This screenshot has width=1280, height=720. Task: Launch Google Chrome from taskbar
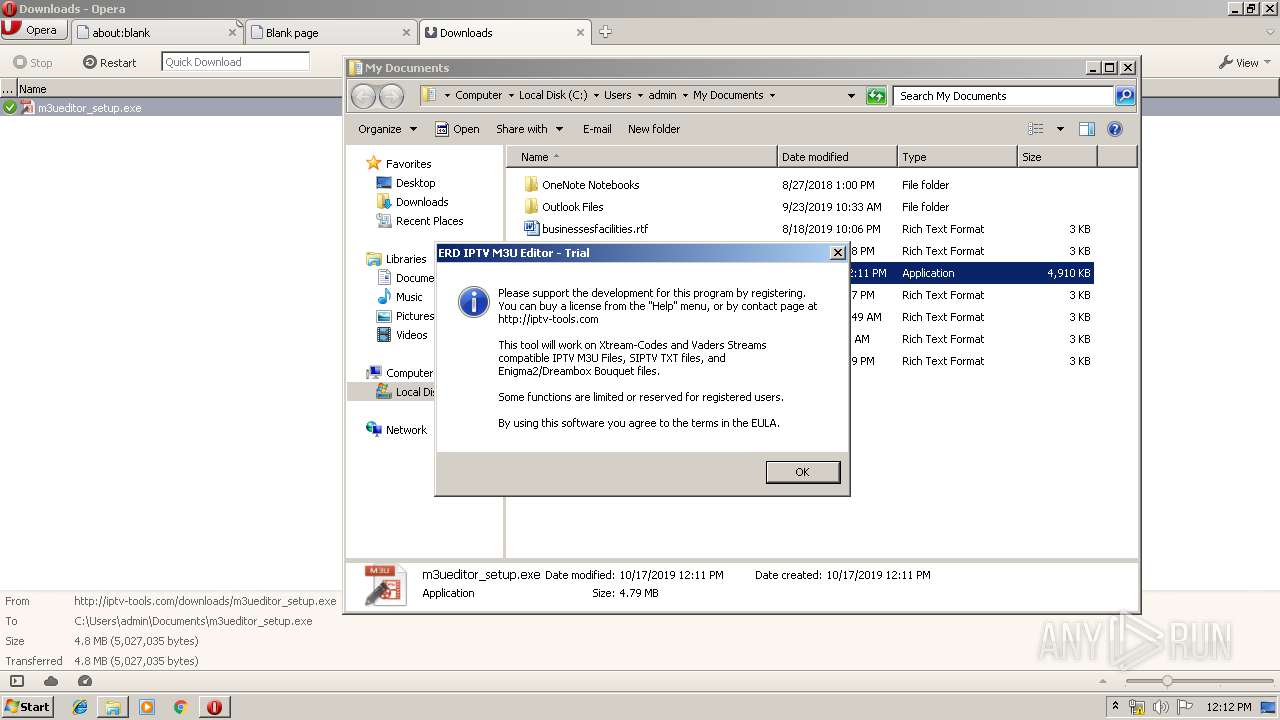point(181,707)
